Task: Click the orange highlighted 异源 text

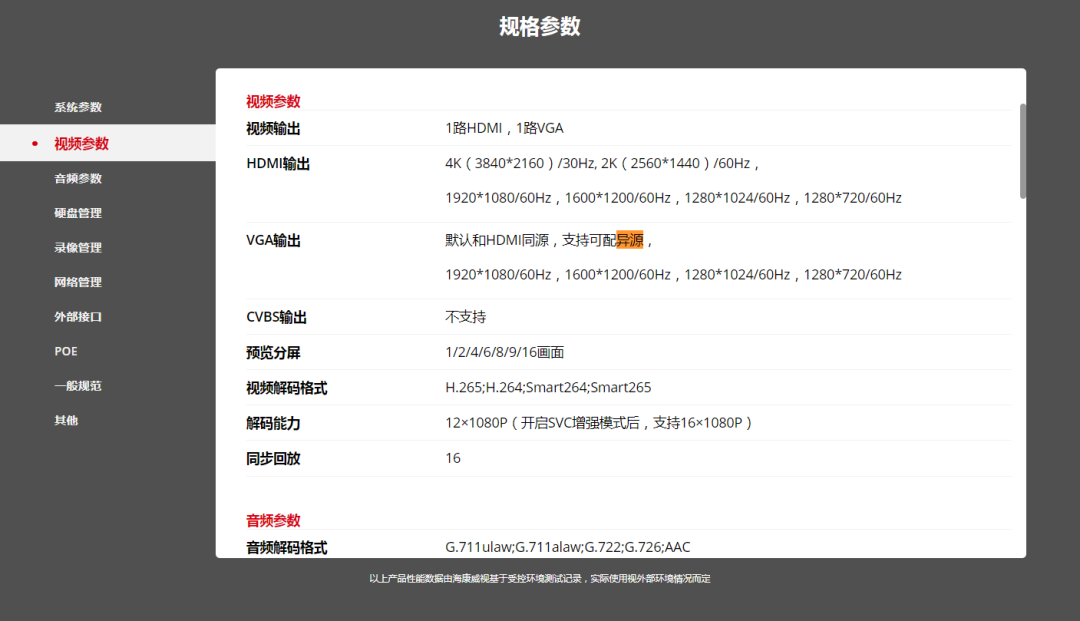Action: [629, 240]
